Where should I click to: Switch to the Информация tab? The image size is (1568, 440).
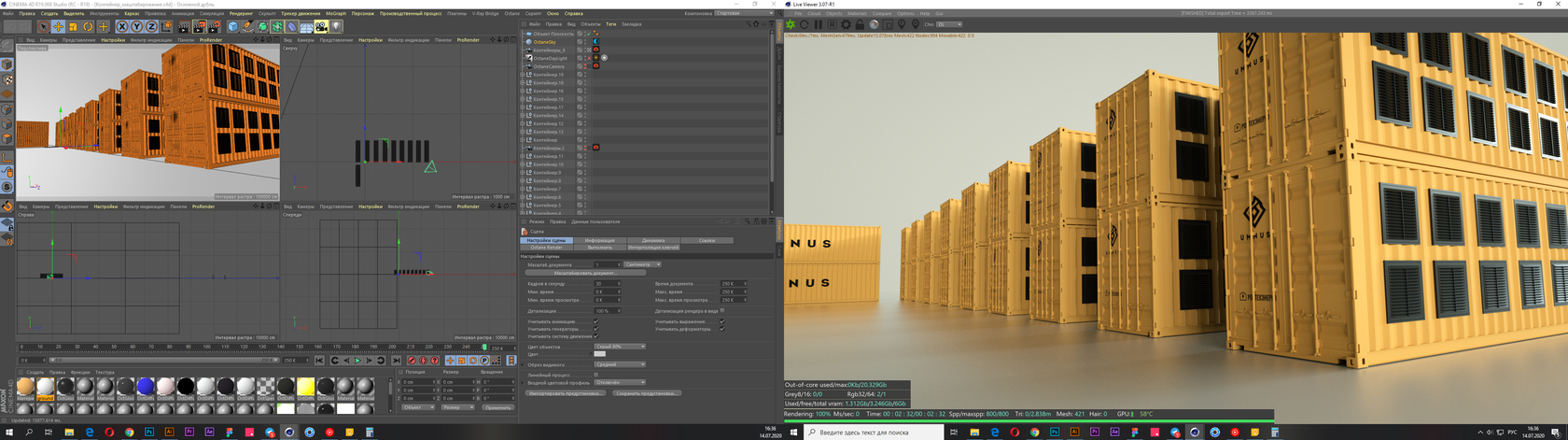click(x=599, y=240)
